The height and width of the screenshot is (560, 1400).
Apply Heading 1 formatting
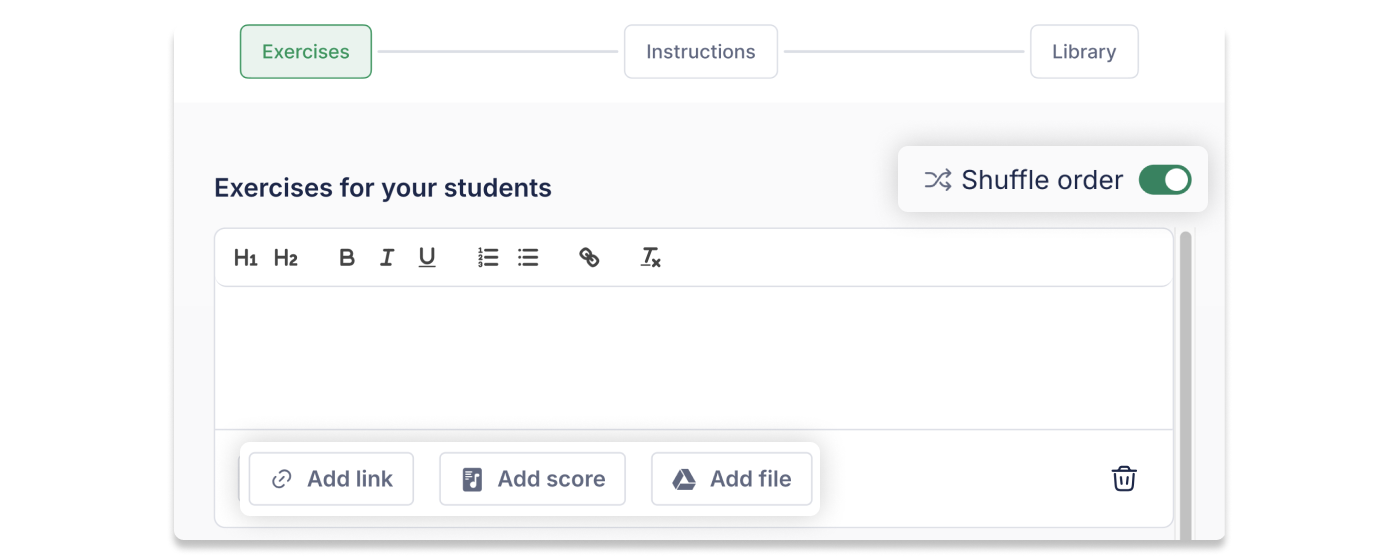pos(245,258)
